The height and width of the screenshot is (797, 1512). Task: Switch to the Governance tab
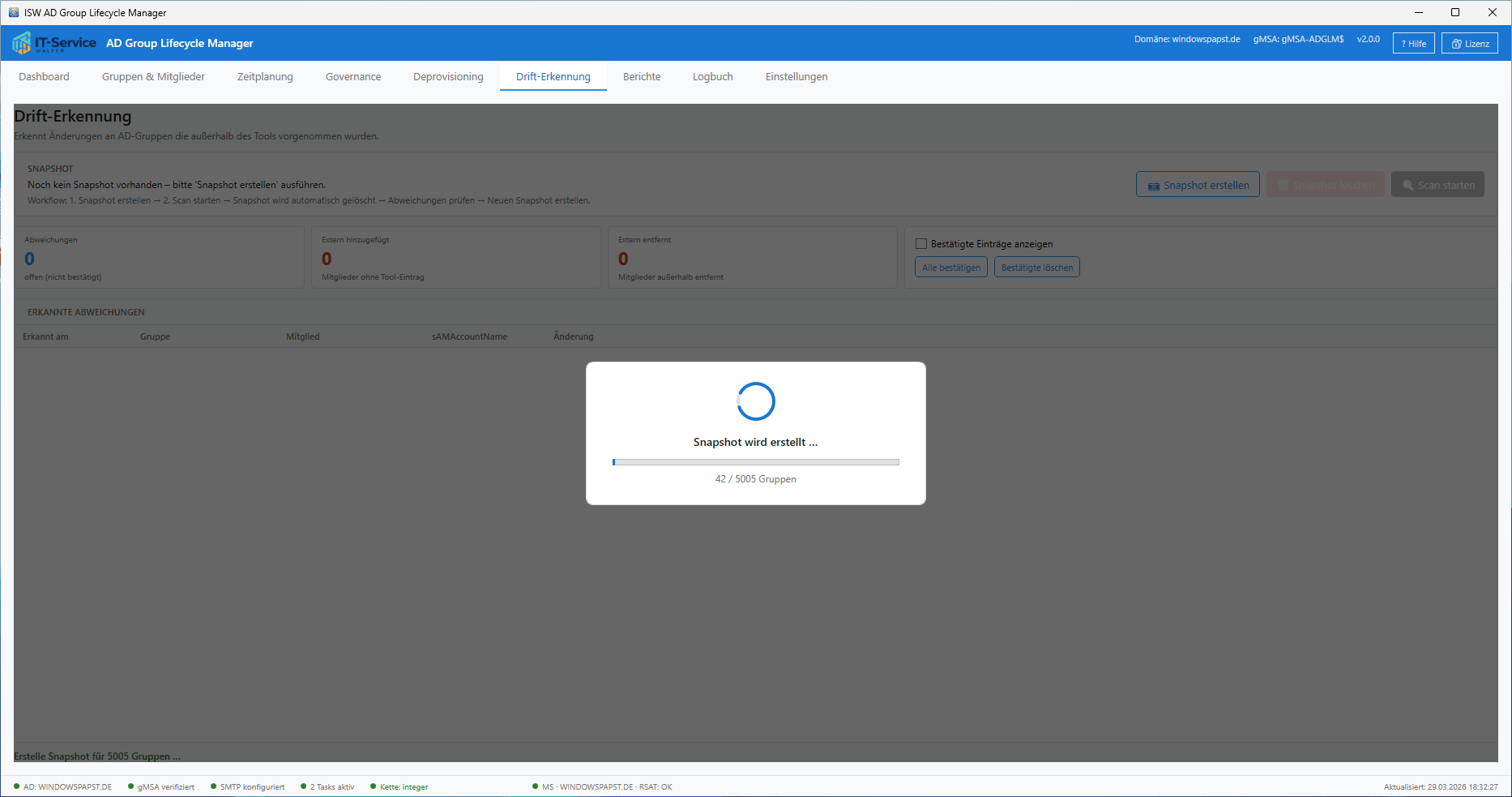(x=352, y=77)
